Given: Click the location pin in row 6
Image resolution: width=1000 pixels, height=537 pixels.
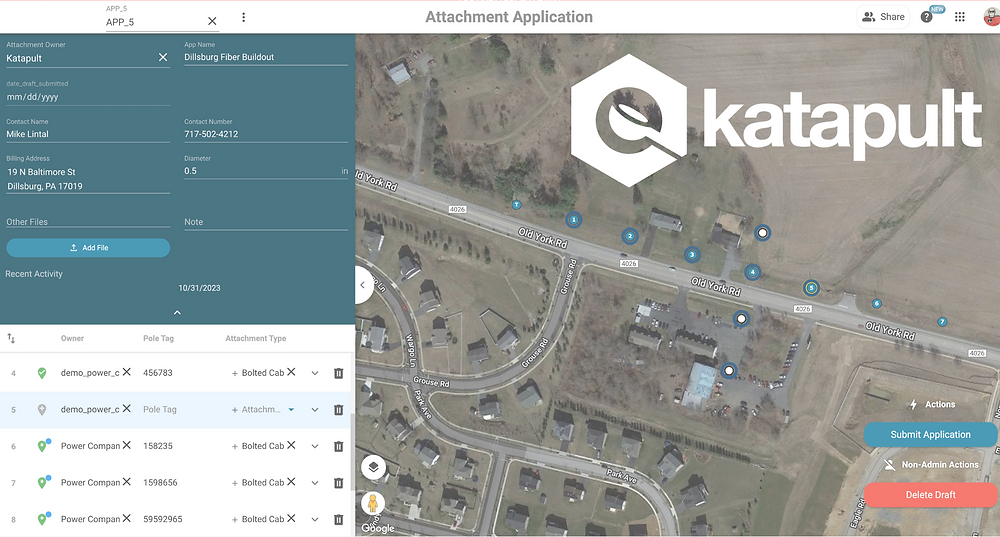Looking at the screenshot, I should pos(42,446).
